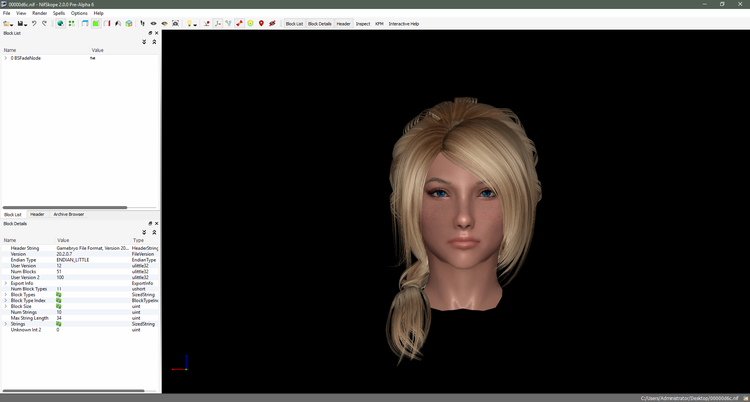Expand all rows in Block List panel
Viewport: 750px width, 402px height.
144,42
